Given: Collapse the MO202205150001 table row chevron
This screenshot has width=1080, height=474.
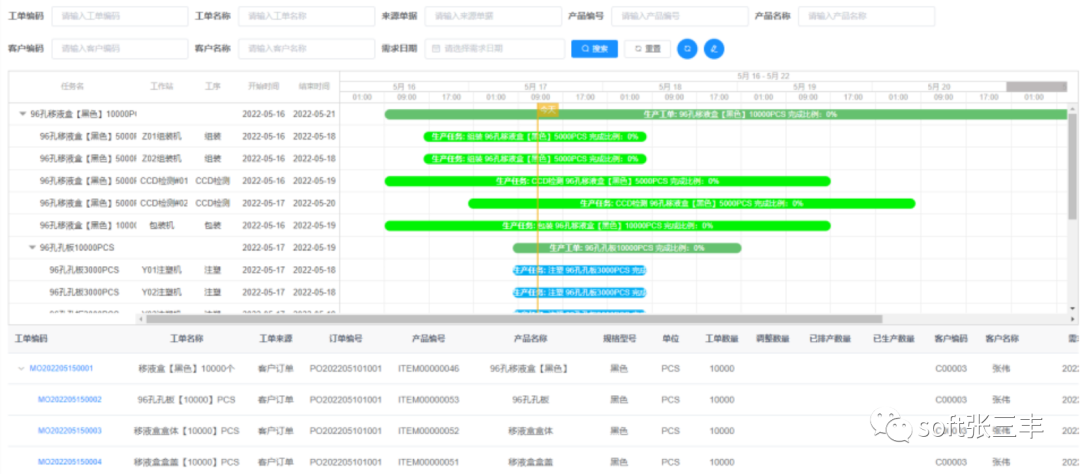Looking at the screenshot, I should (20, 368).
